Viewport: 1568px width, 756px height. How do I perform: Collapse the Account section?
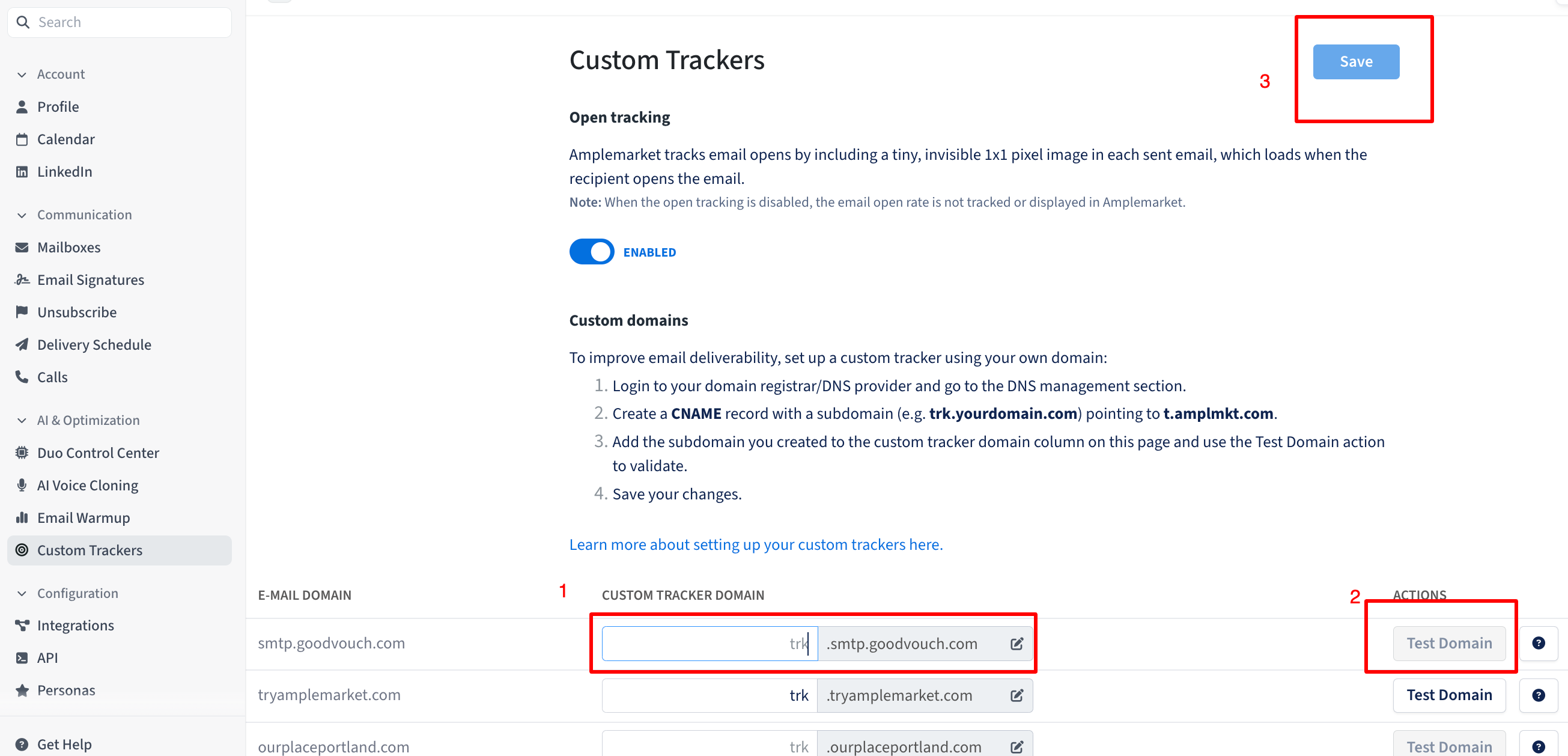(22, 75)
